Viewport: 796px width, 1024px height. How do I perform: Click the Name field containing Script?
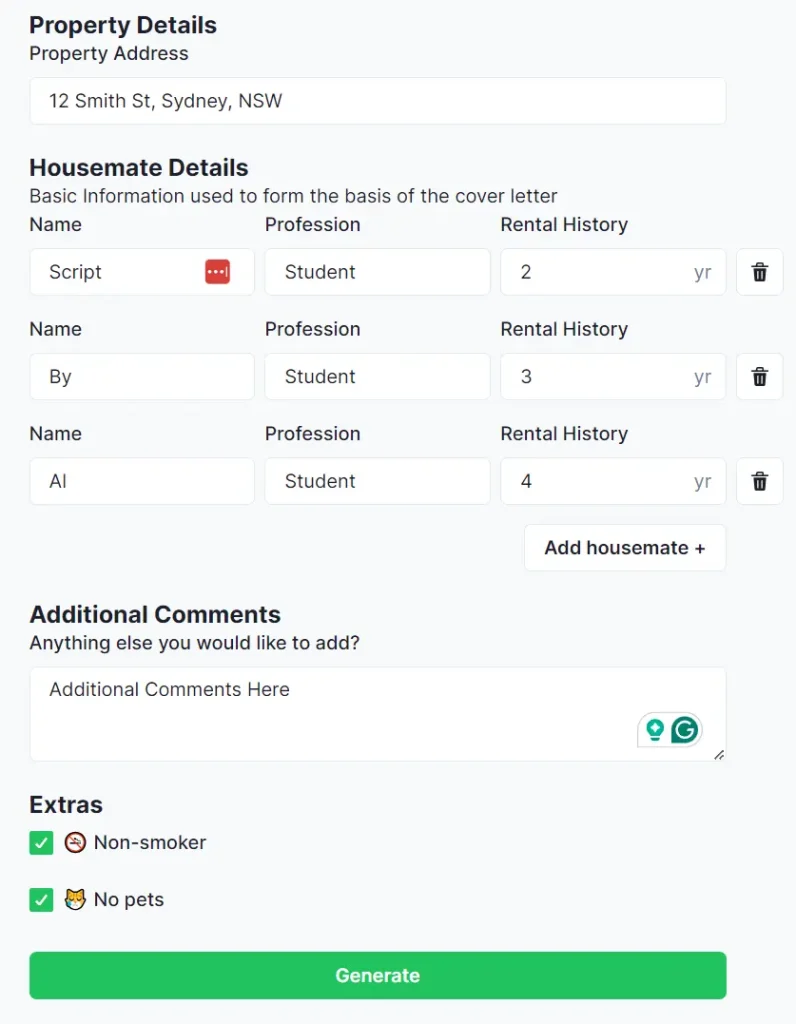coord(120,272)
